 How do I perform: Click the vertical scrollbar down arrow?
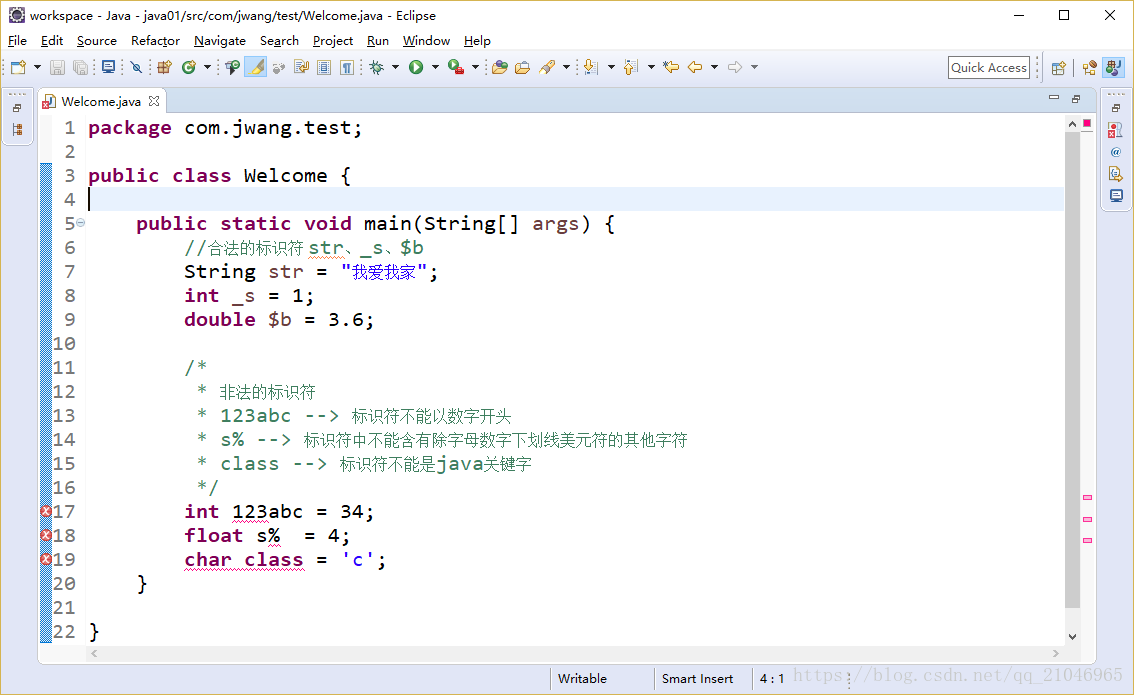1072,637
